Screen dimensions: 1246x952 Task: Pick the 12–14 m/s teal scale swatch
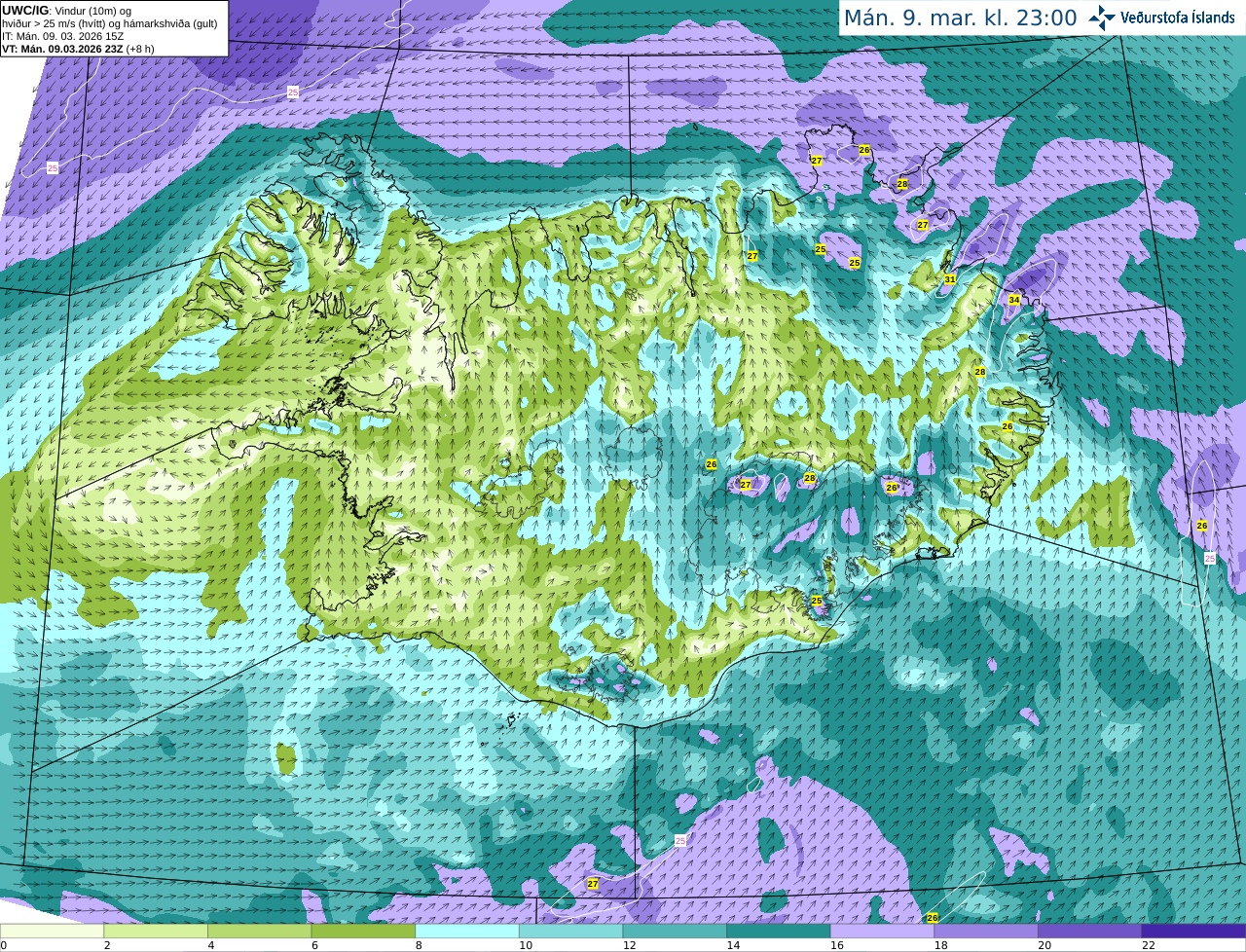pos(675,931)
